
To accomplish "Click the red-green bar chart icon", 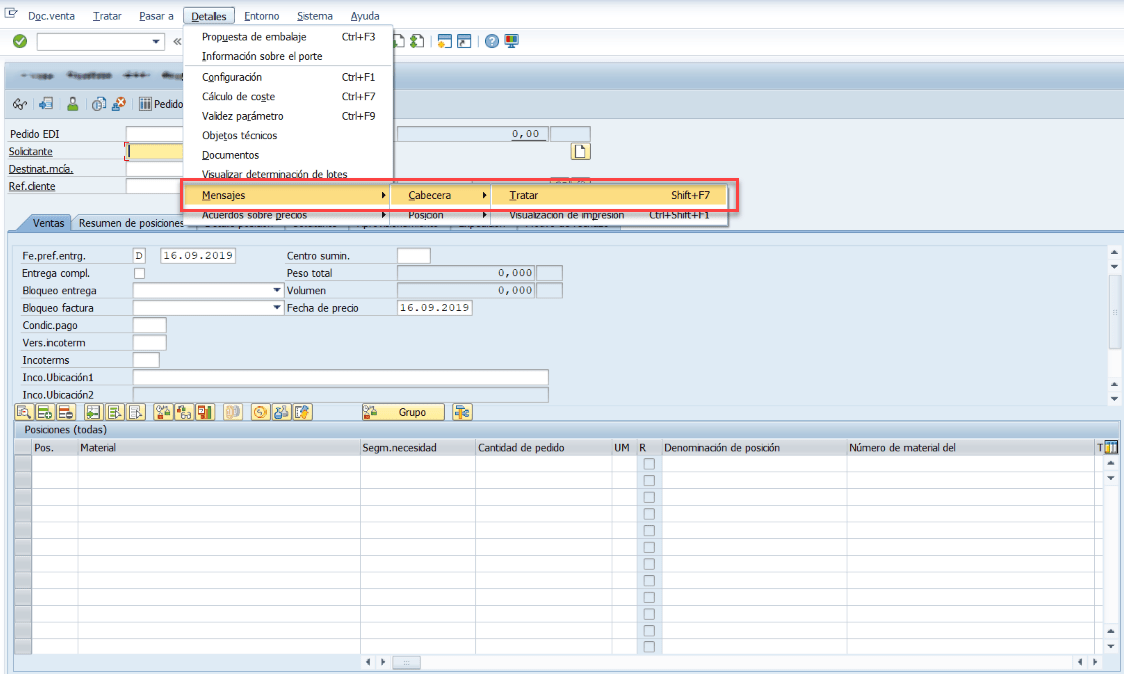I will point(205,412).
